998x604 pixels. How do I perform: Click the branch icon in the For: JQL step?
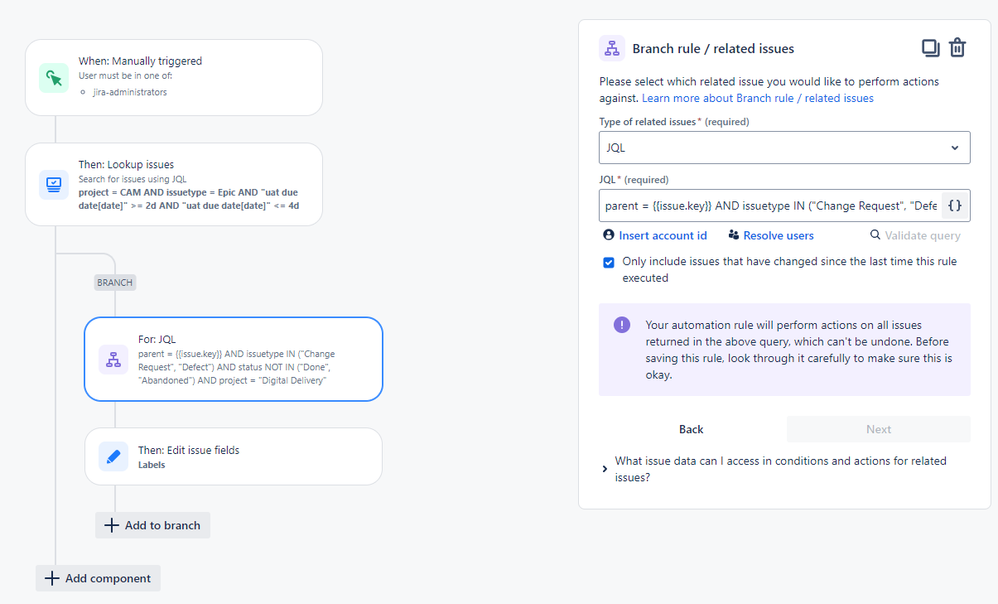click(113, 360)
